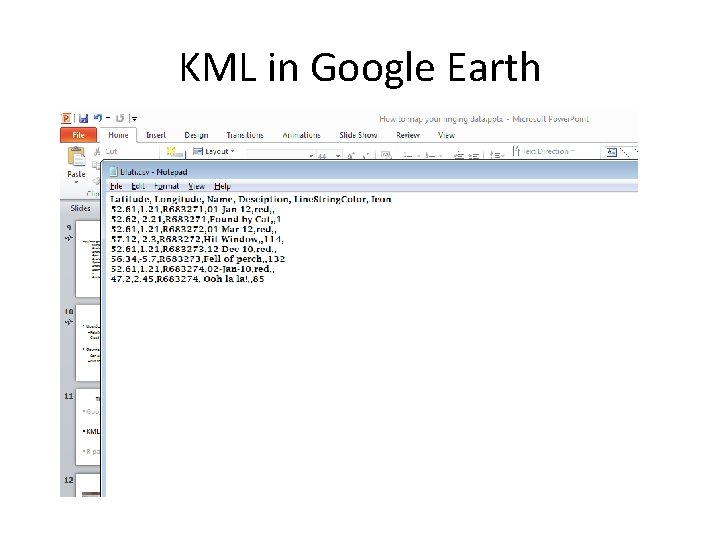This screenshot has width=720, height=540.
Task: Save the presentation with the floppy icon
Action: 83,118
